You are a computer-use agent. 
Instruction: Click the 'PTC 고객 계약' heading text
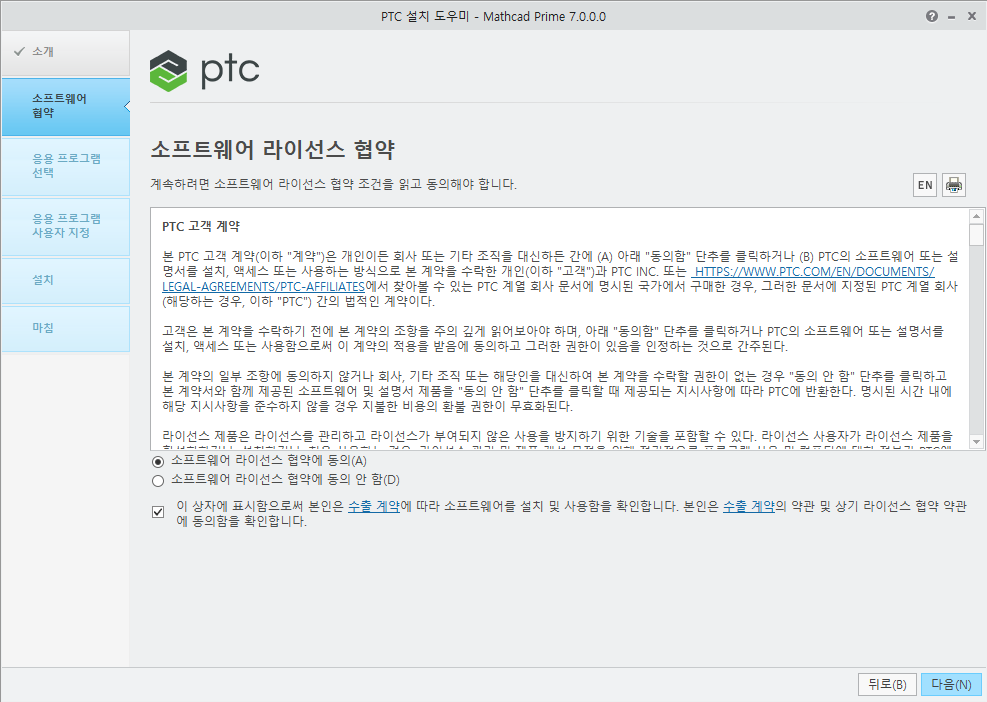201,227
